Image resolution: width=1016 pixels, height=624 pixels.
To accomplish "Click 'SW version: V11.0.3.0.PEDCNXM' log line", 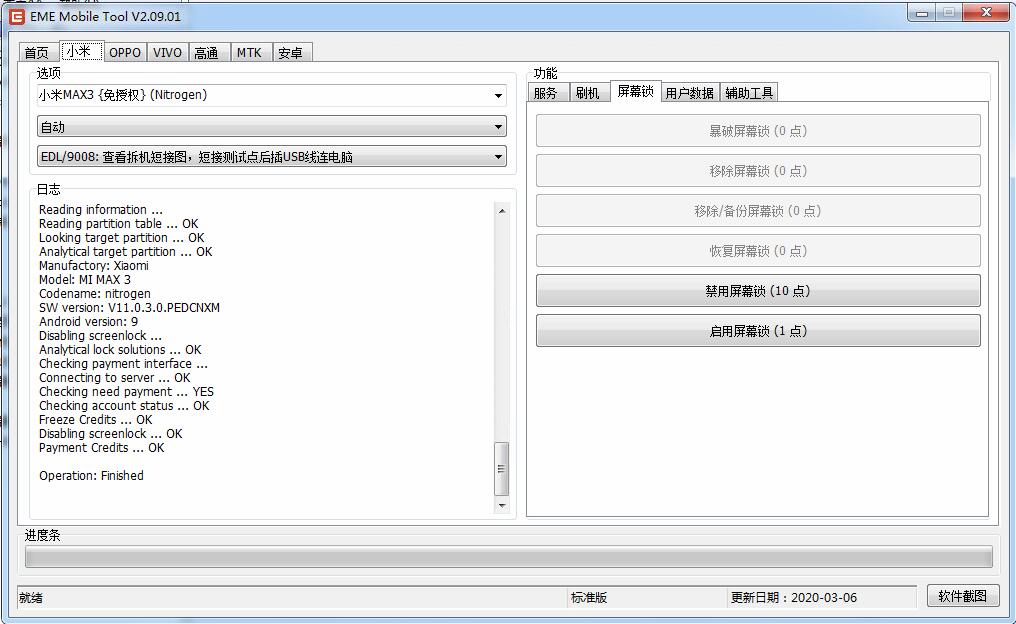I will pos(130,308).
